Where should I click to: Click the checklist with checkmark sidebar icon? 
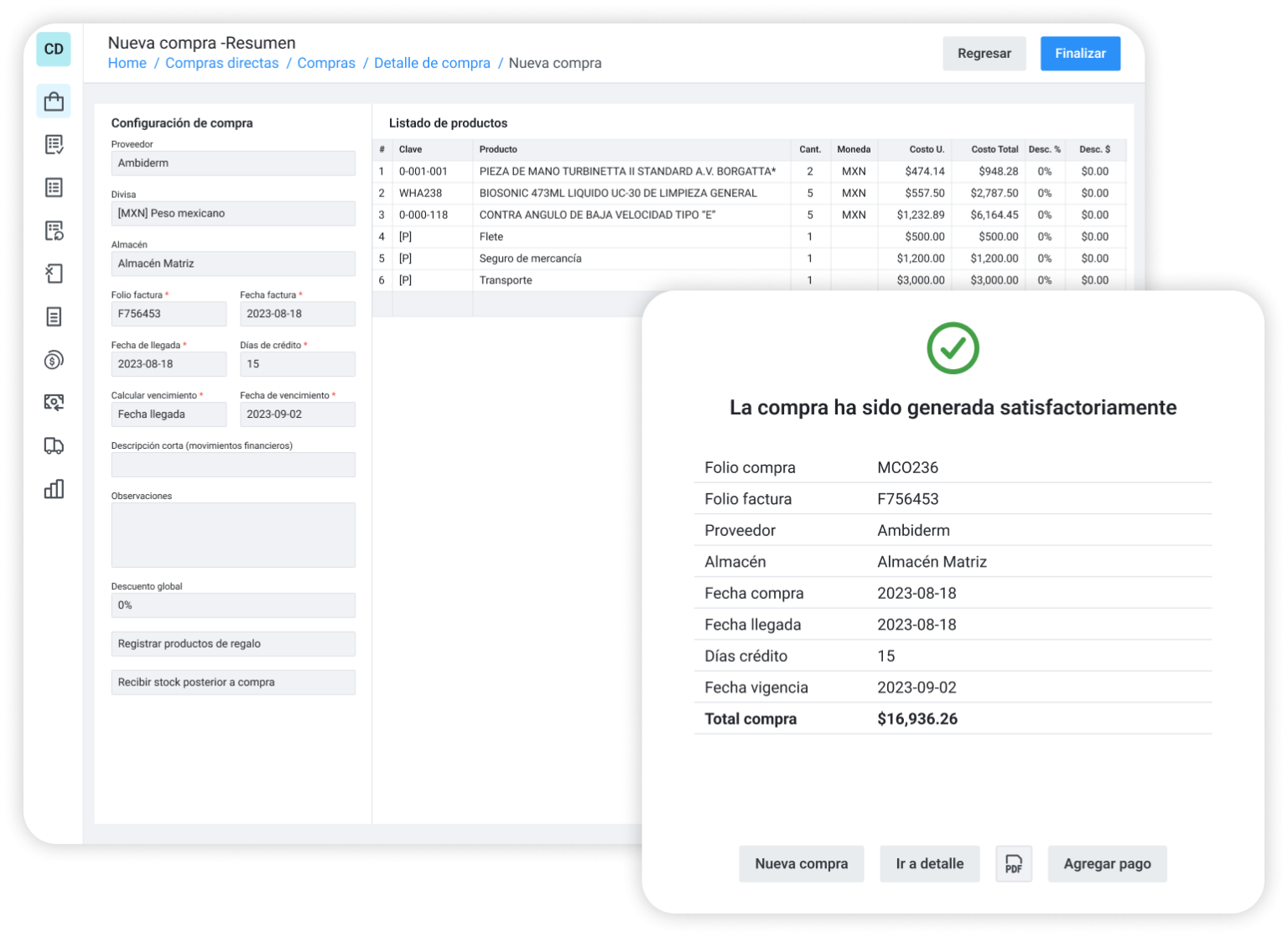click(x=54, y=144)
